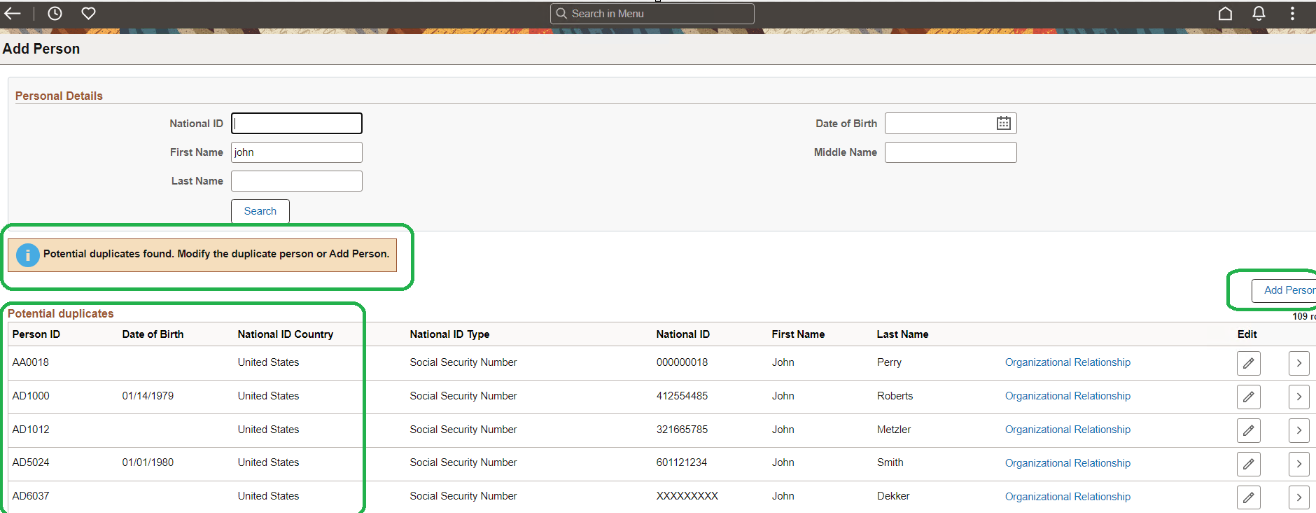This screenshot has height=513, width=1316.
Task: Click the Add Person page title
Action: [x=41, y=49]
